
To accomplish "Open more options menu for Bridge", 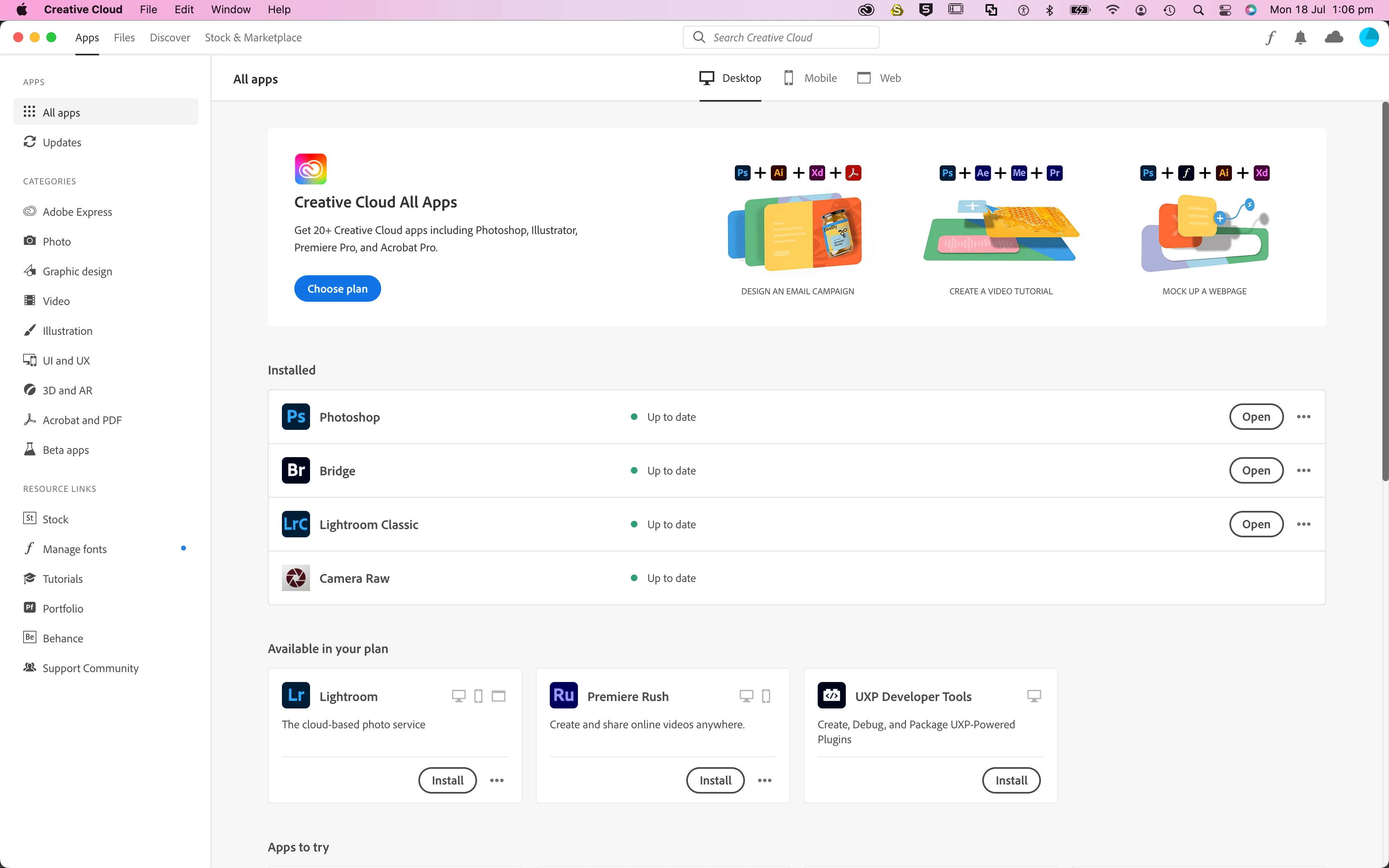I will [x=1303, y=471].
